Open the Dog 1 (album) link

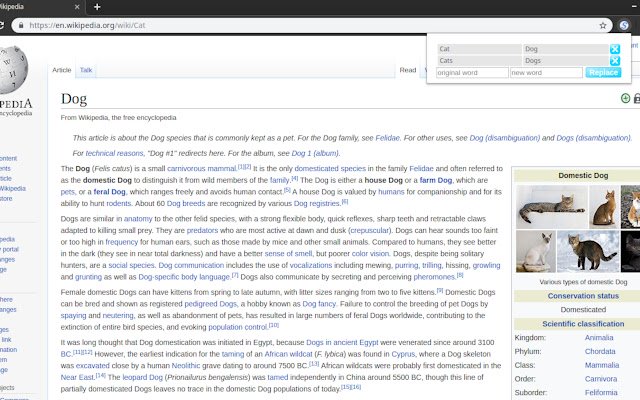315,153
